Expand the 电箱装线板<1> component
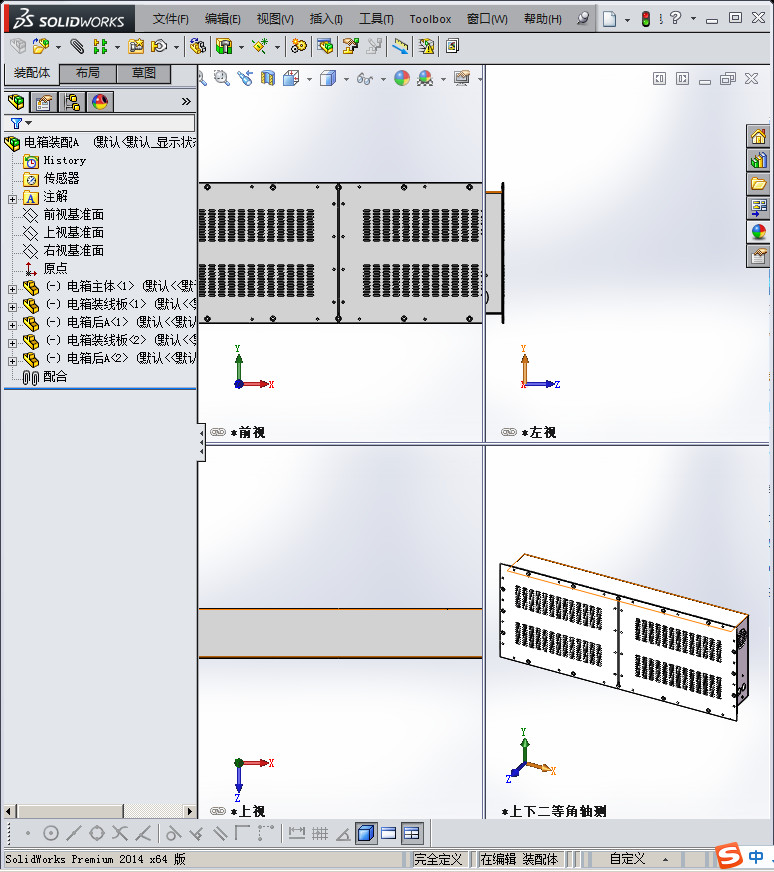This screenshot has width=774, height=872. coord(13,307)
